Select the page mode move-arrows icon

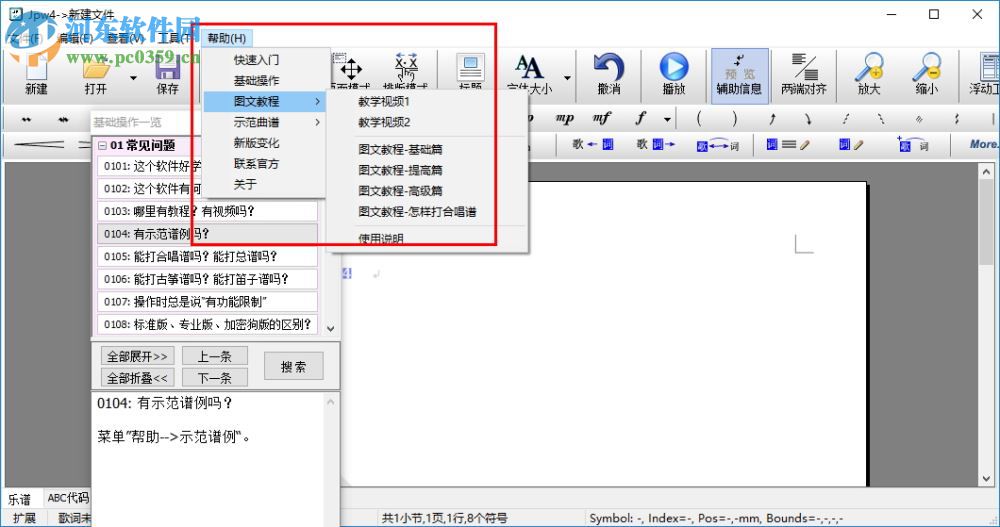pos(351,70)
